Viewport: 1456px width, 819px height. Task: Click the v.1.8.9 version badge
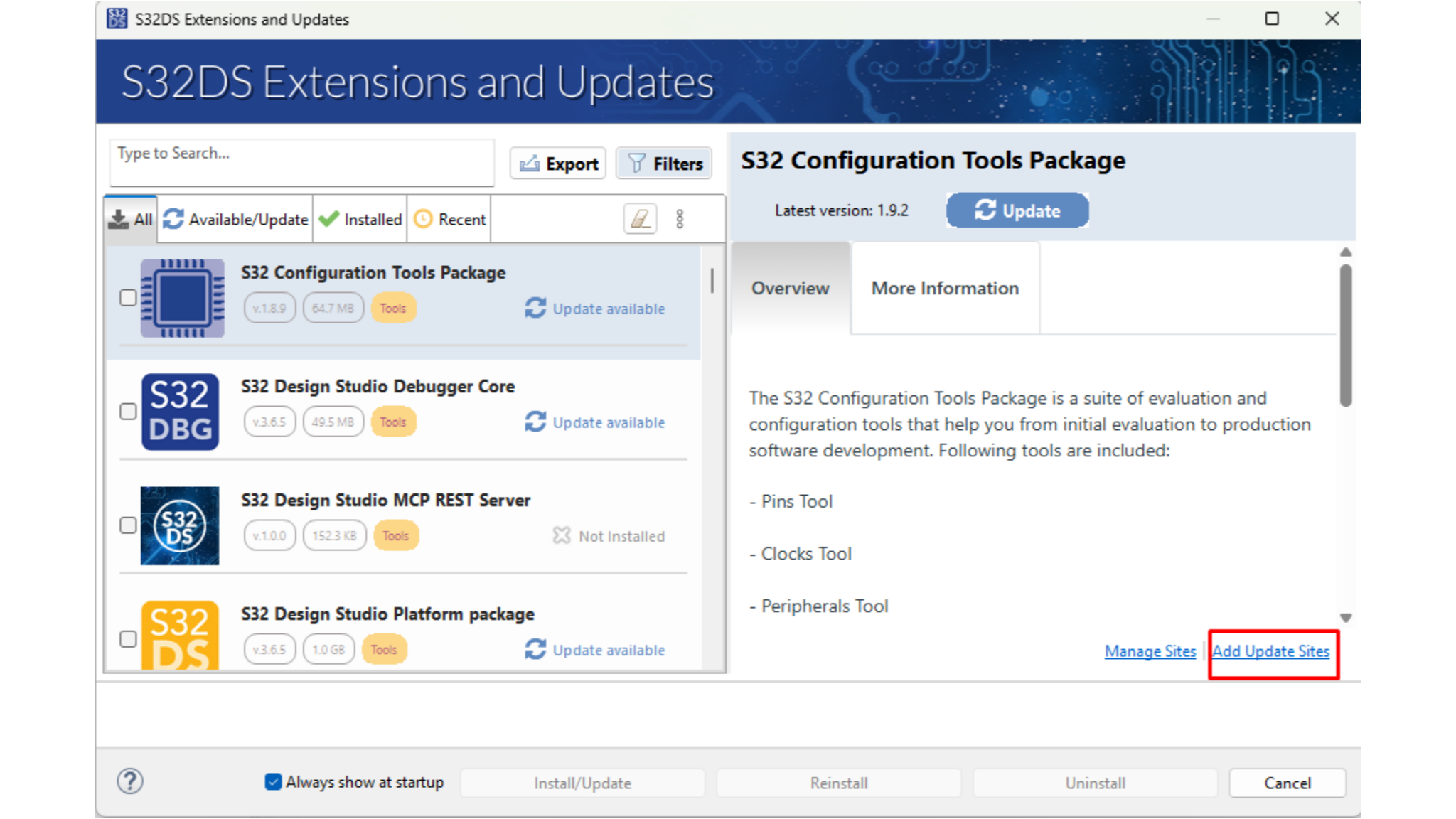pos(269,308)
